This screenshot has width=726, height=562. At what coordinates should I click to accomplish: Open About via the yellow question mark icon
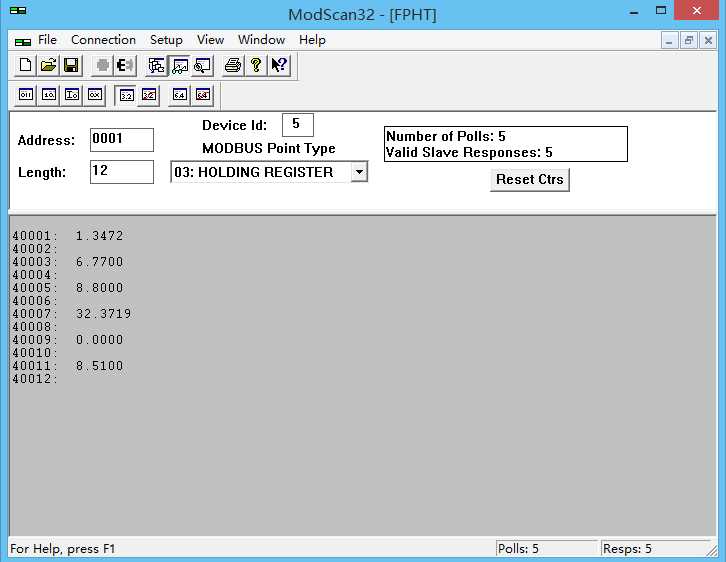pos(256,65)
